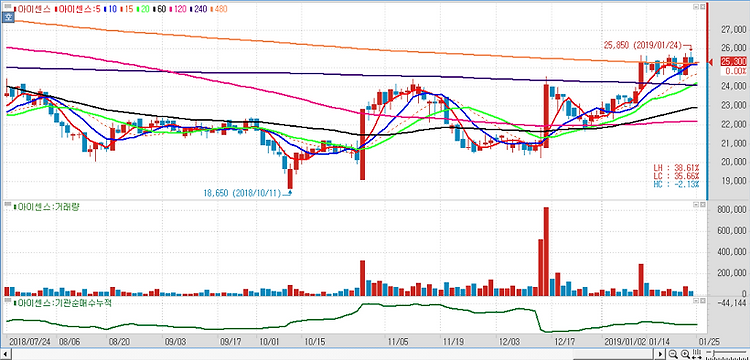Click the 아이센스:거래량 volume legend

[45, 207]
